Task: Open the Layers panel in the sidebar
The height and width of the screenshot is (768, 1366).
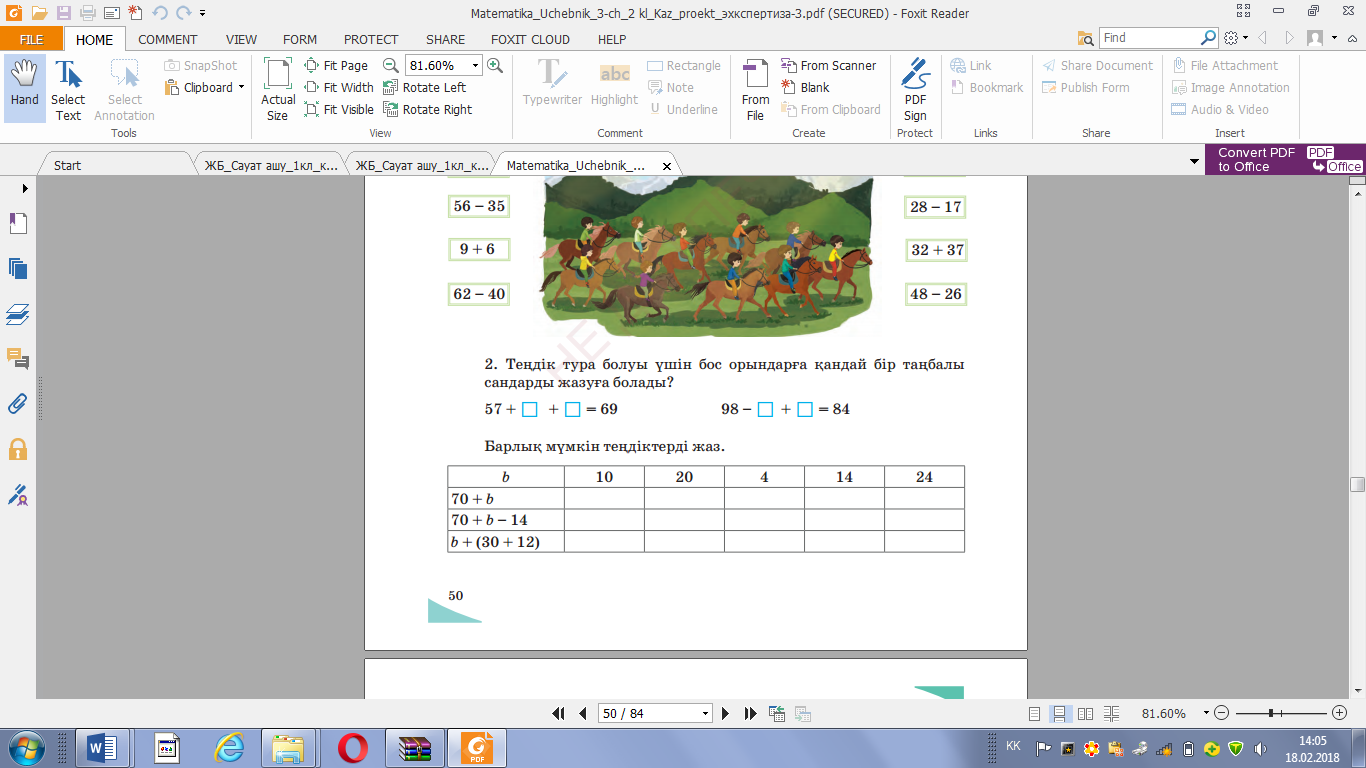Action: coord(18,315)
